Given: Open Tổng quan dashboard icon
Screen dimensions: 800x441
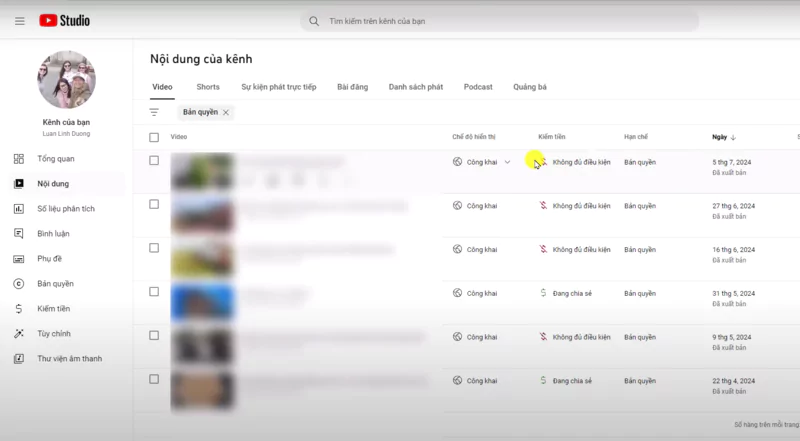Looking at the screenshot, I should click(19, 159).
